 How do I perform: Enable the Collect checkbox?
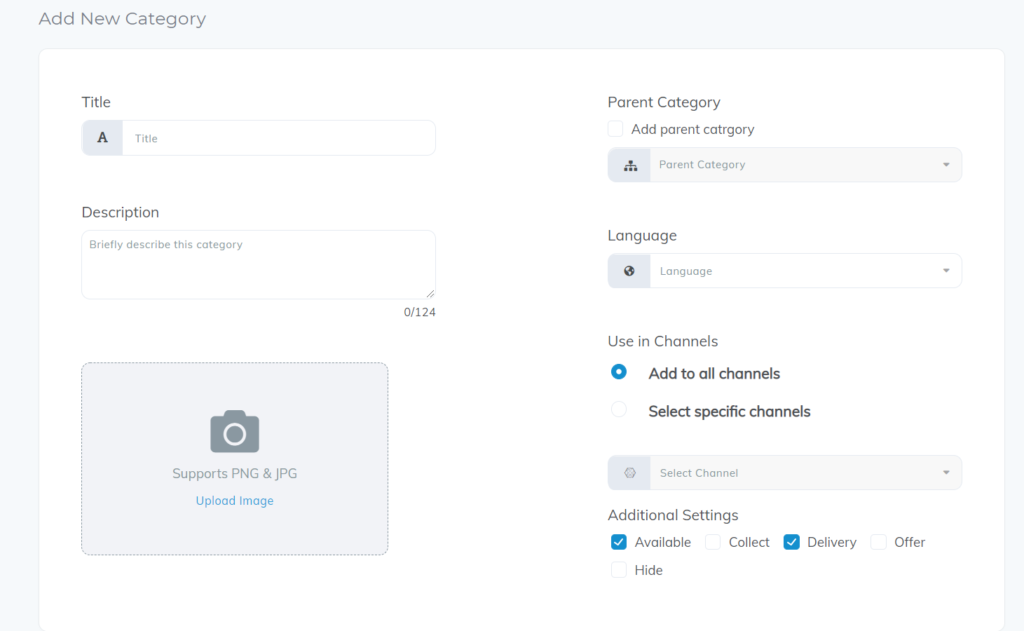coord(712,542)
